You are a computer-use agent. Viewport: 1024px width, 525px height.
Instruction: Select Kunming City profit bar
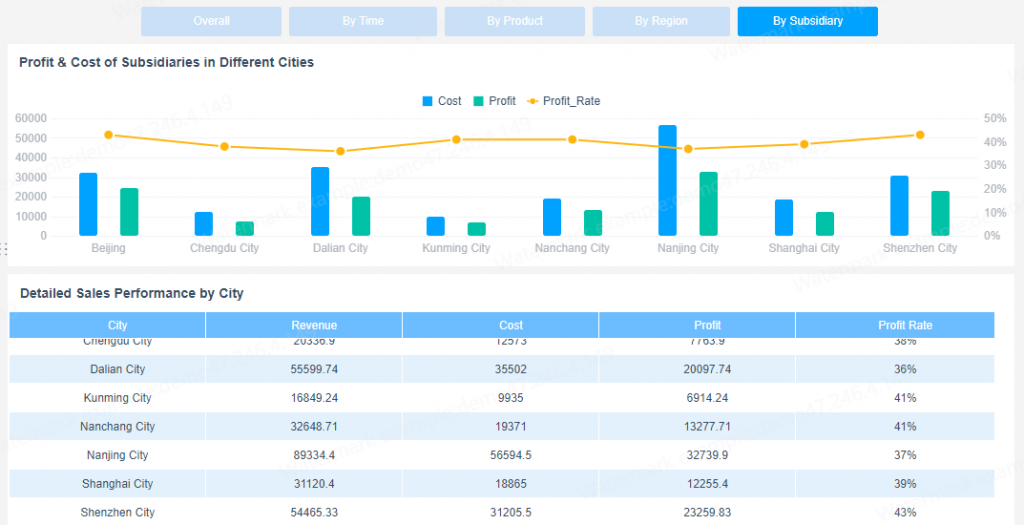(477, 229)
